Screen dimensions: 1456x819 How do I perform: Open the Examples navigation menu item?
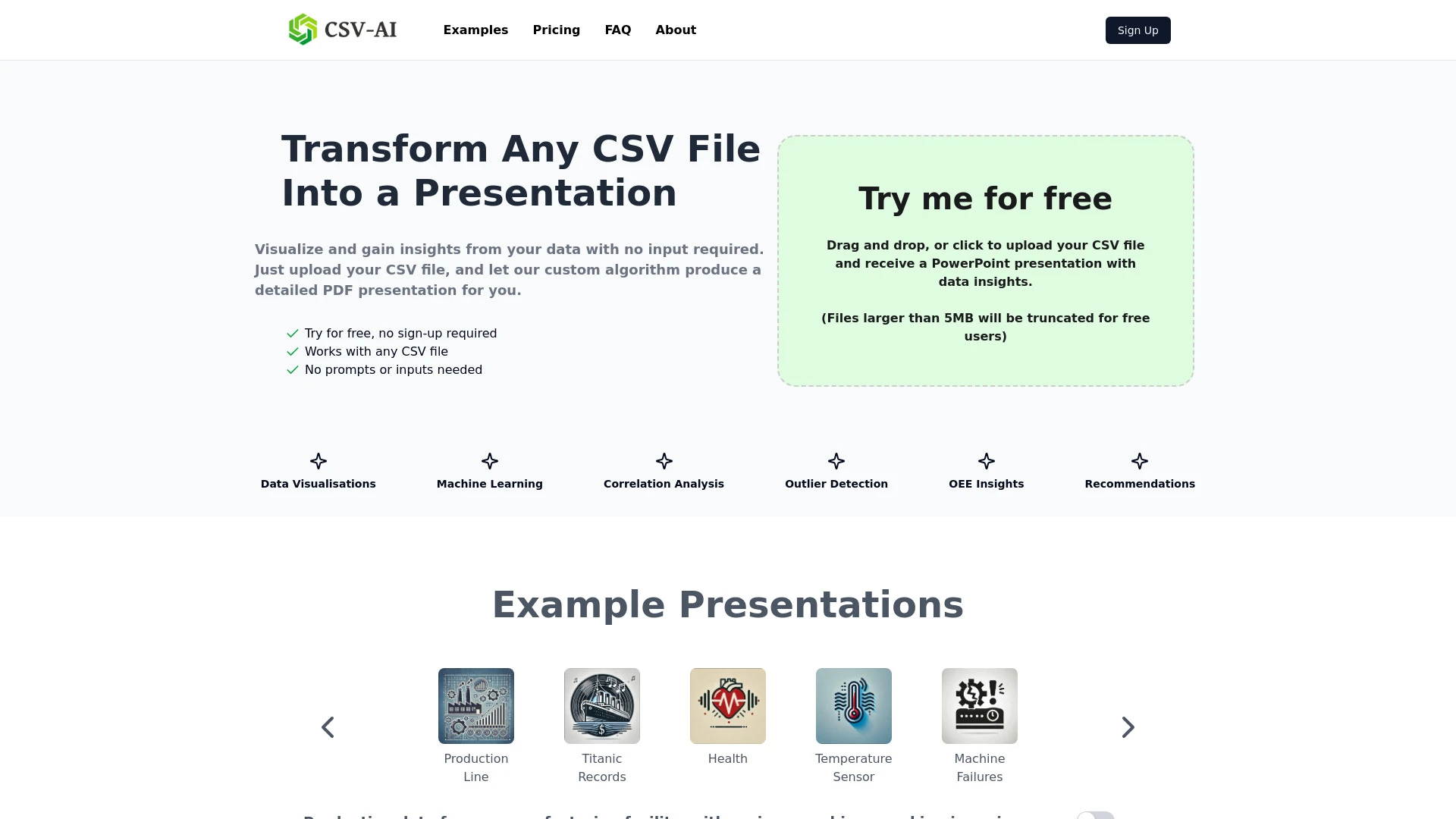[x=475, y=30]
